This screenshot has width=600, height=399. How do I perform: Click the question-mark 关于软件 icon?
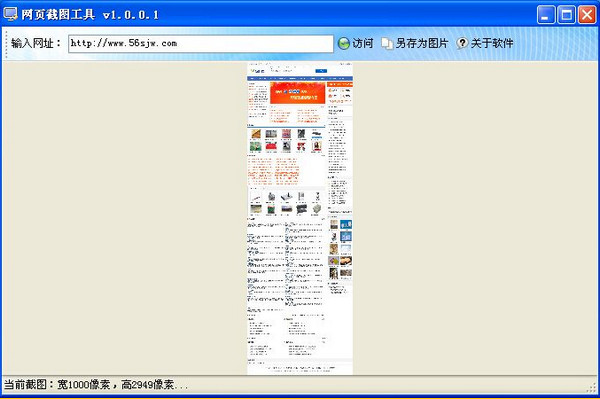tap(462, 43)
